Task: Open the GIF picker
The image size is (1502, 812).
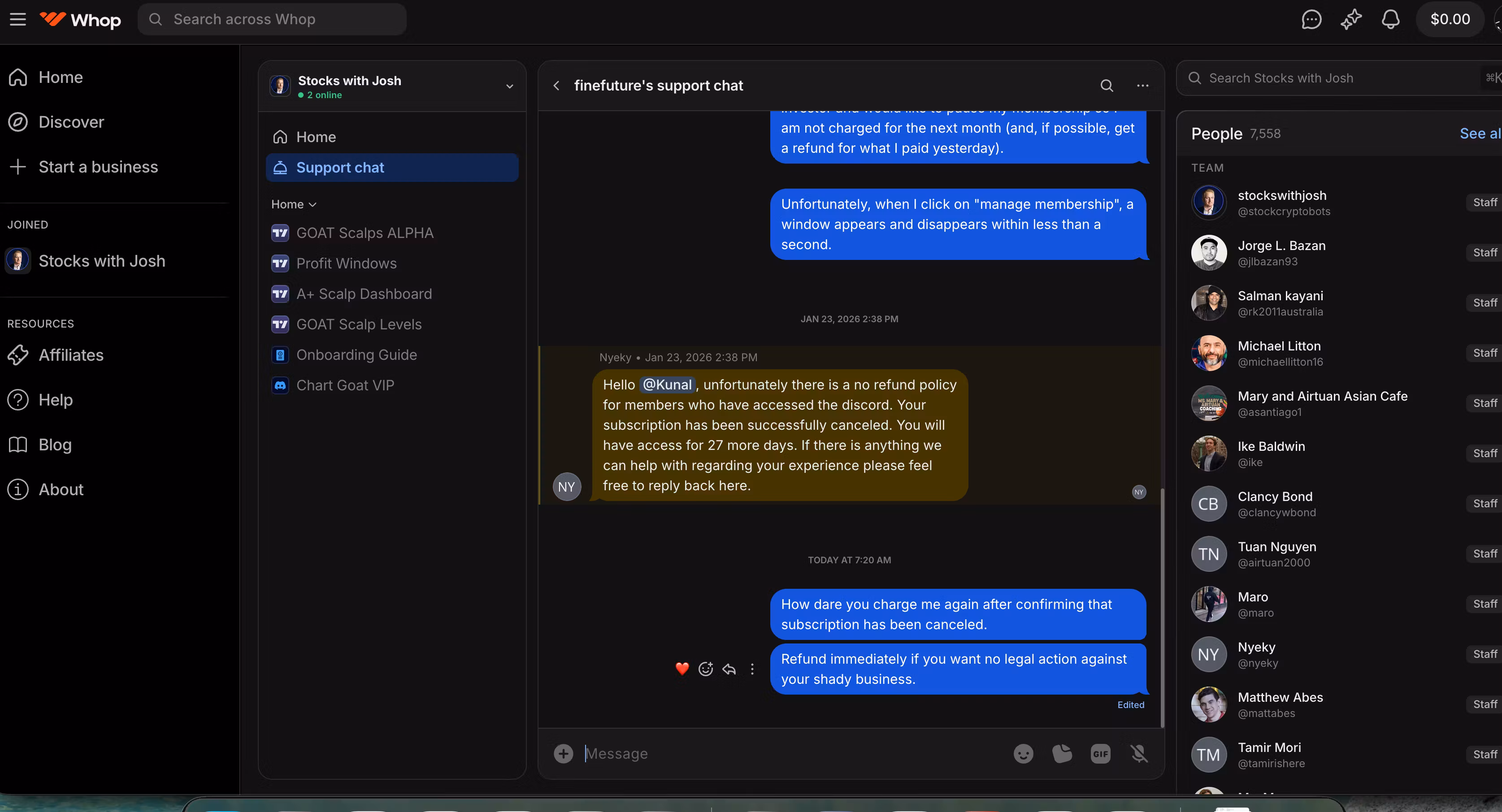Action: tap(1100, 754)
